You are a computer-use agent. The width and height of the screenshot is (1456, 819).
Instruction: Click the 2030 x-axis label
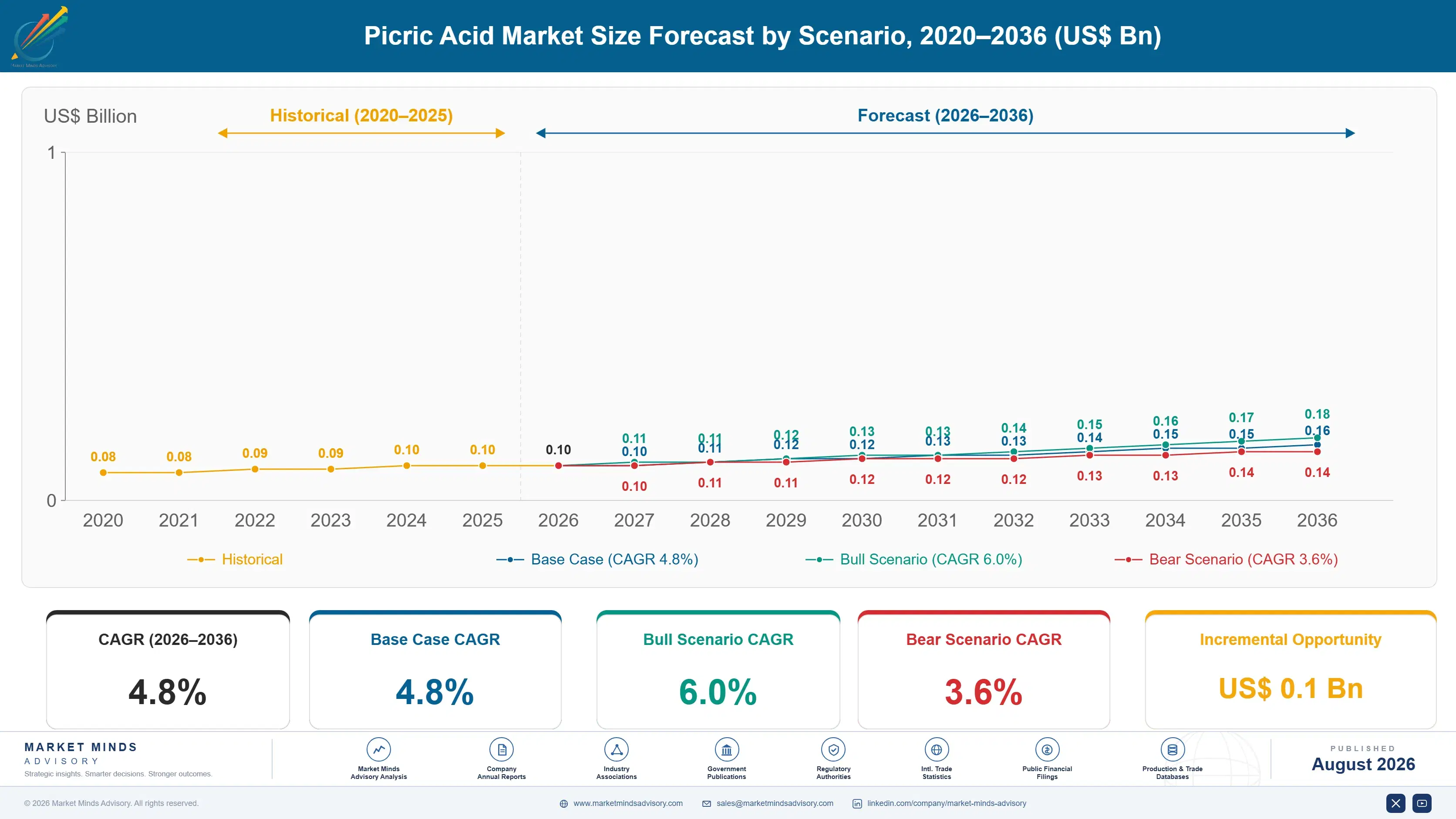click(x=862, y=520)
